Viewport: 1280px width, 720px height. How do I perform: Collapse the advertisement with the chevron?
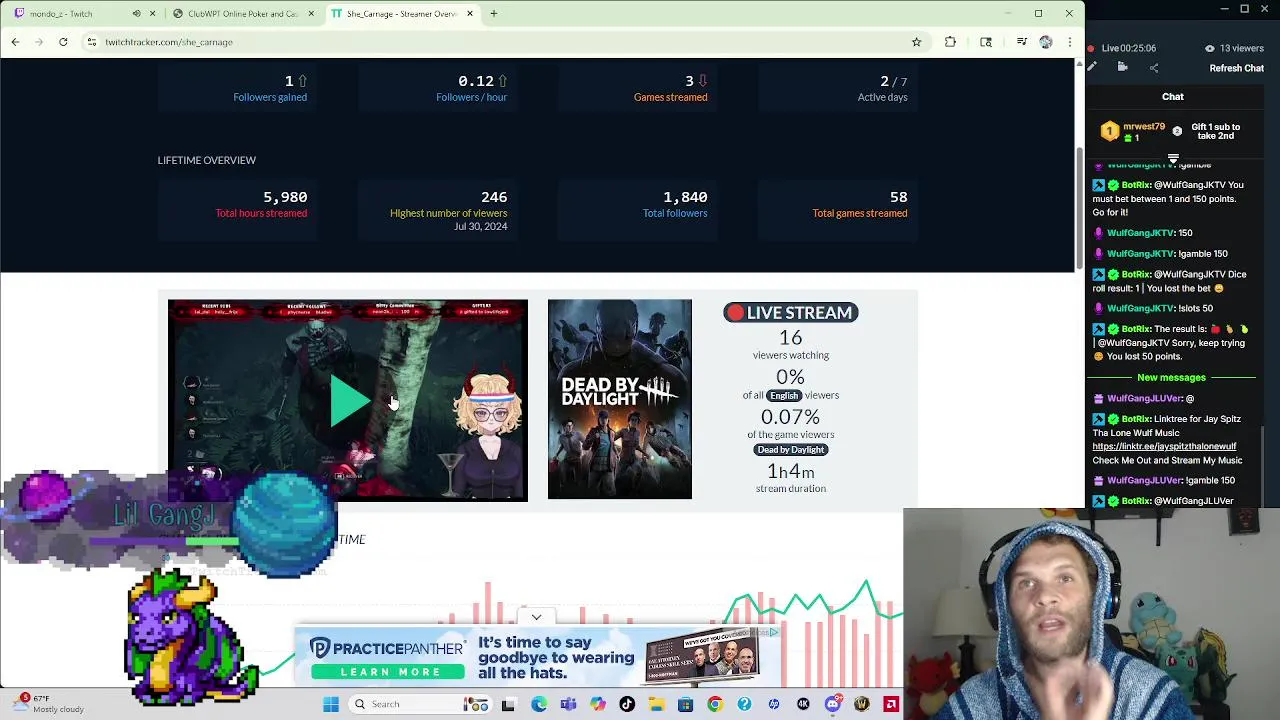pos(536,617)
